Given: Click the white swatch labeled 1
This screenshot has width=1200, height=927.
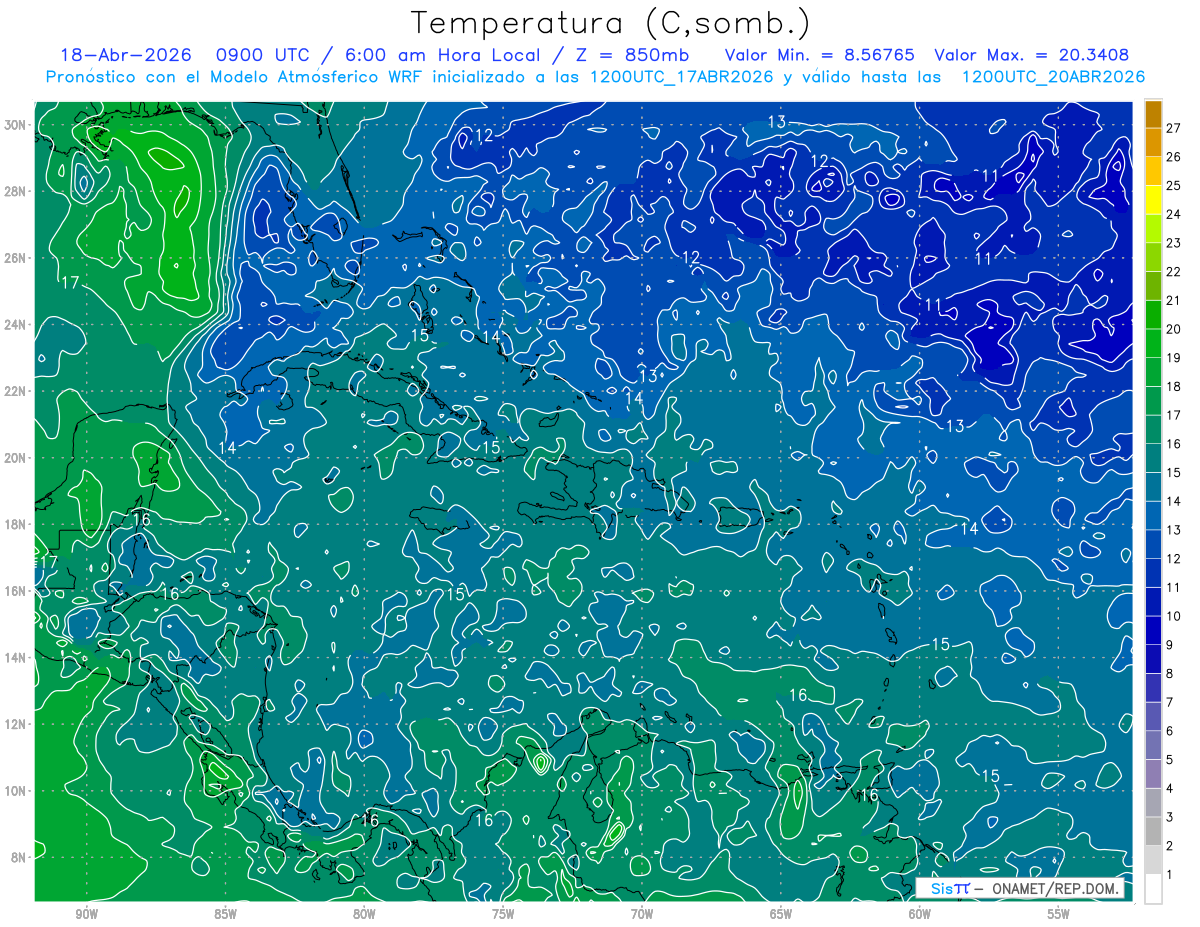Looking at the screenshot, I should click(1153, 889).
